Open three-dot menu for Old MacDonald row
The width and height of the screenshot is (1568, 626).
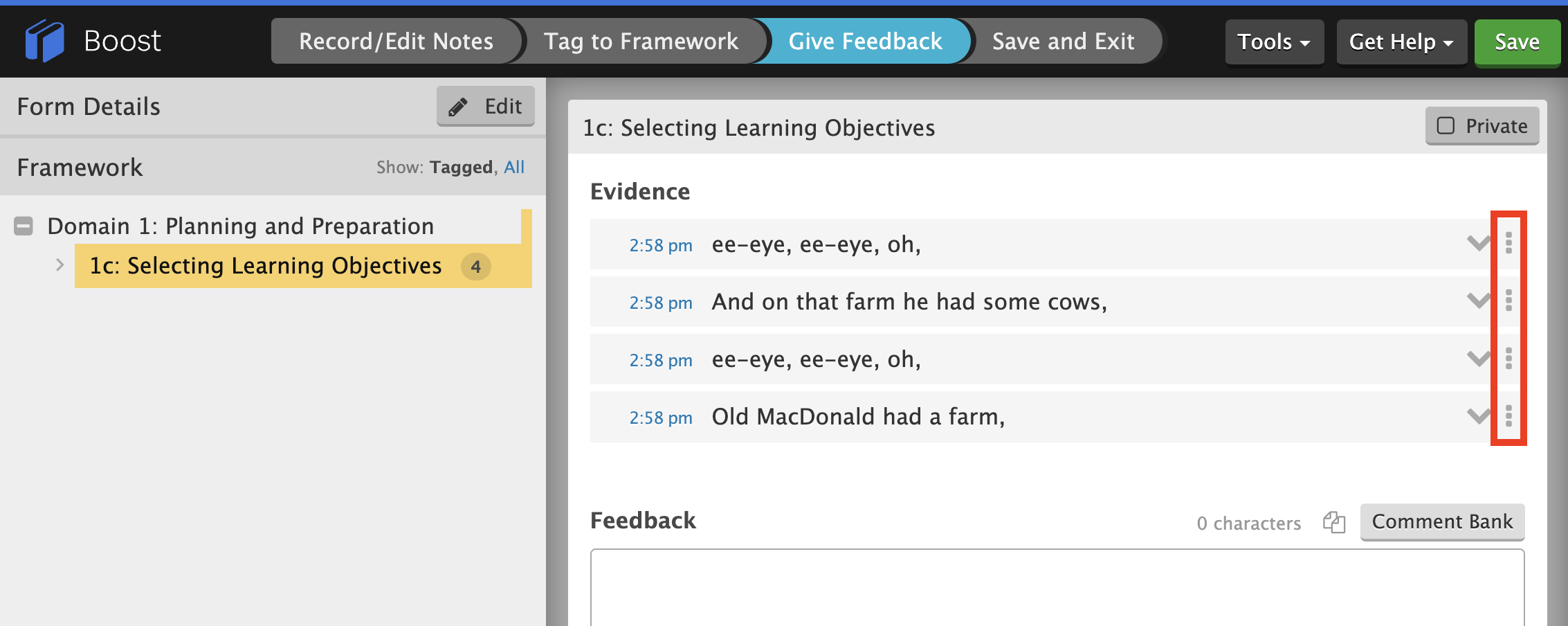tap(1508, 416)
